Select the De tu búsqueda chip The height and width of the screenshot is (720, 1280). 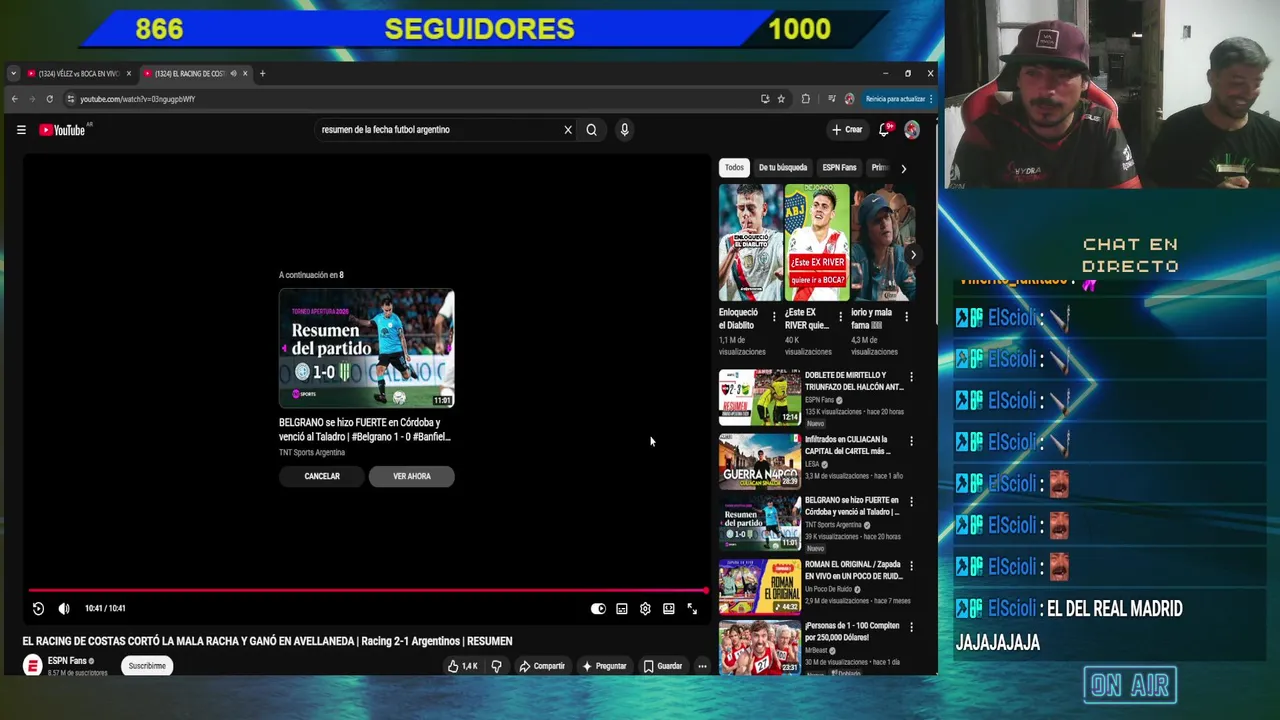[x=783, y=168]
